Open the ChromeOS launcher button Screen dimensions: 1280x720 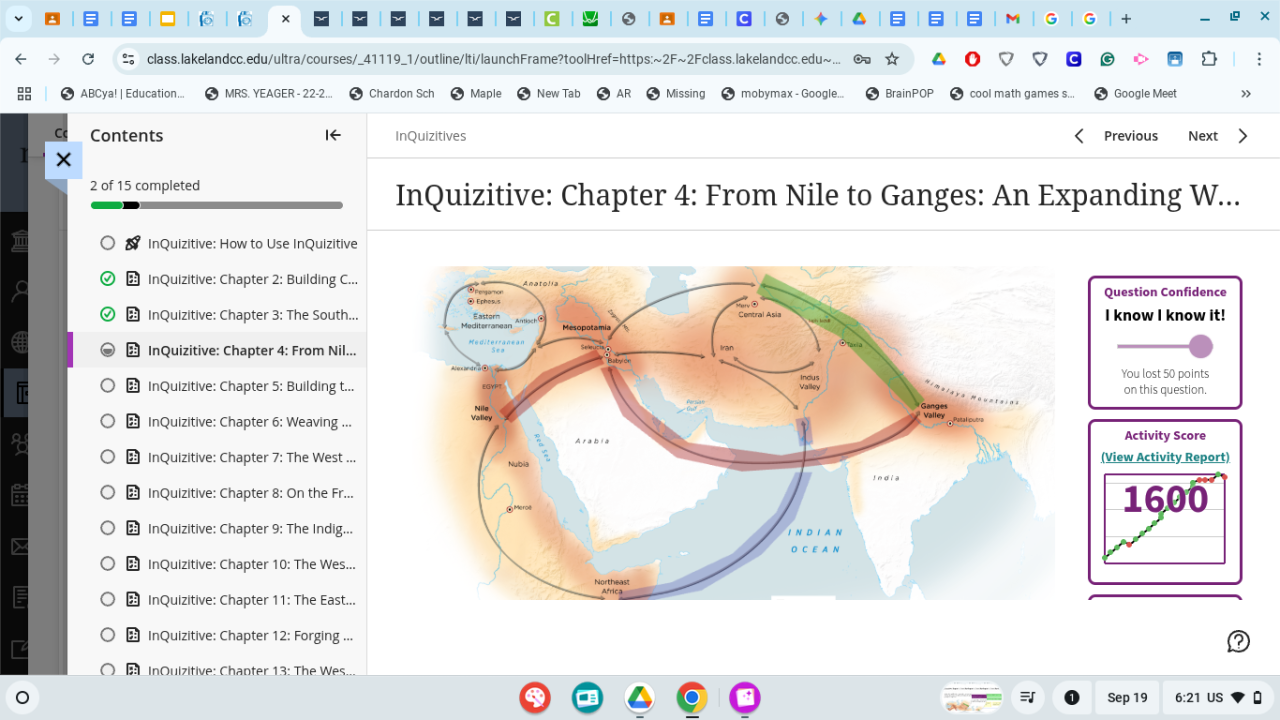point(23,697)
